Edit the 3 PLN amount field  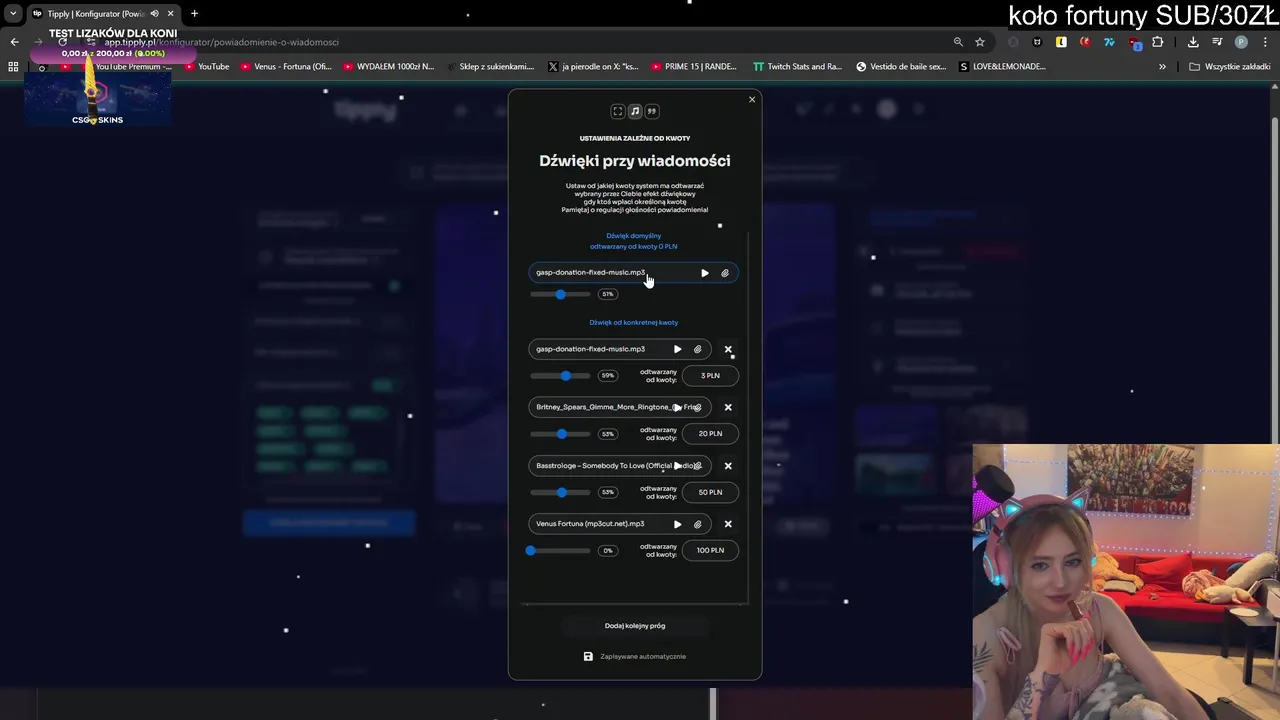point(710,376)
